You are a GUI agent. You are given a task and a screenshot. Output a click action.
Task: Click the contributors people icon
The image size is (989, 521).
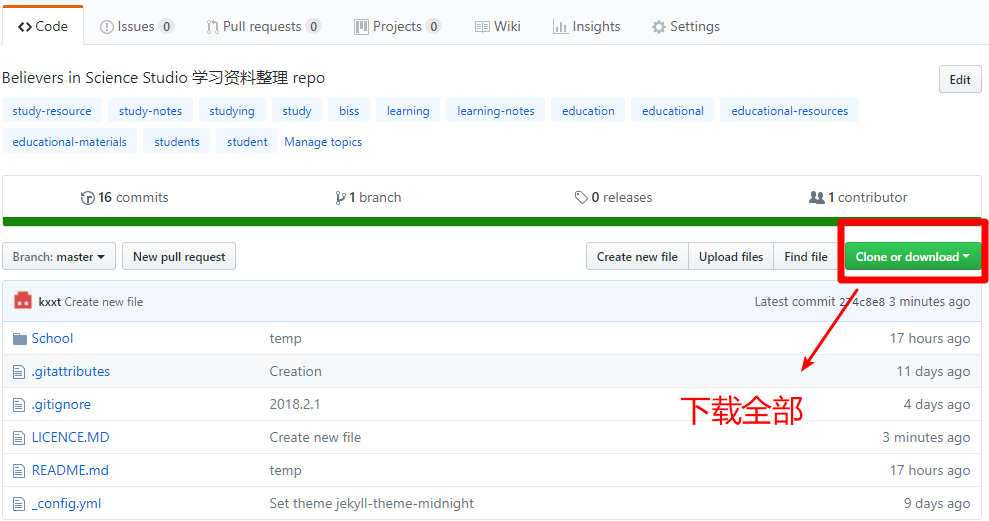[x=817, y=197]
